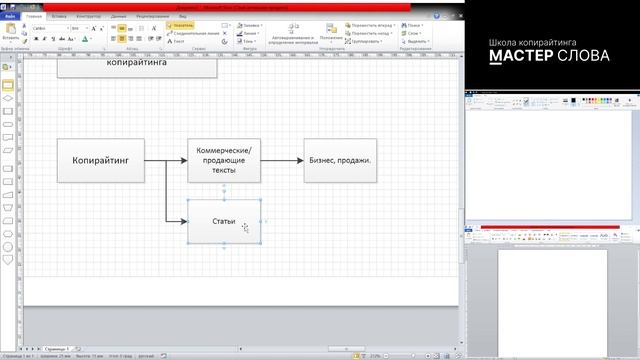The height and width of the screenshot is (360, 640).
Task: Switch to the Data (Данные) tab
Action: click(x=119, y=16)
